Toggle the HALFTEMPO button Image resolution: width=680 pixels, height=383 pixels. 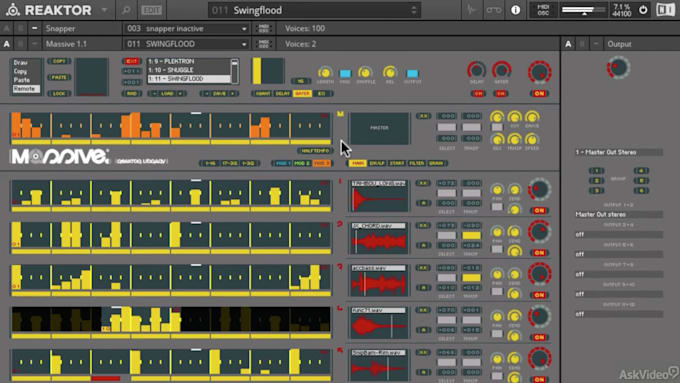(315, 151)
